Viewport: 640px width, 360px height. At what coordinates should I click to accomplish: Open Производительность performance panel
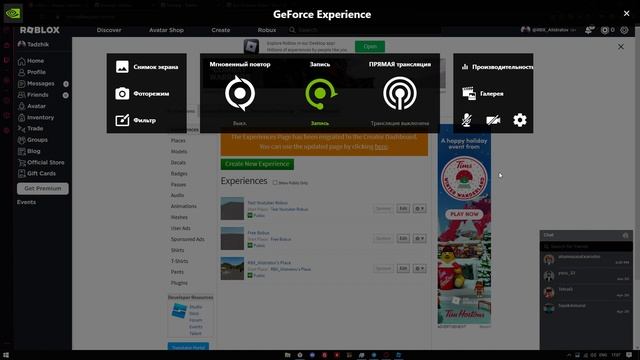pyautogui.click(x=497, y=67)
